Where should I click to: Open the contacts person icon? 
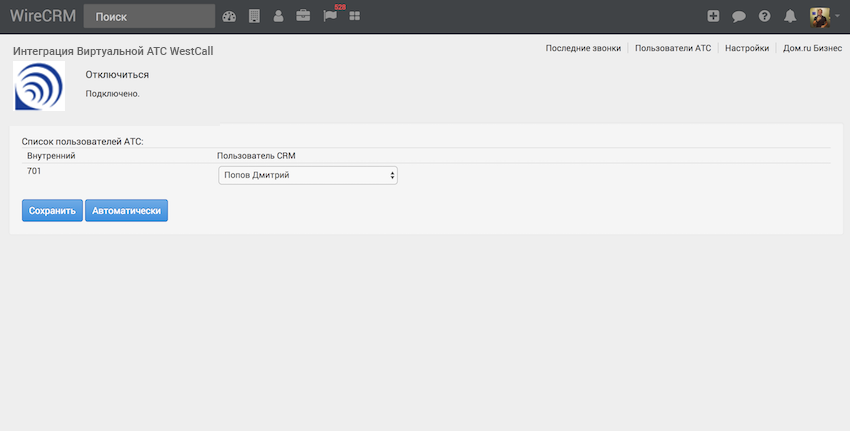click(x=279, y=16)
